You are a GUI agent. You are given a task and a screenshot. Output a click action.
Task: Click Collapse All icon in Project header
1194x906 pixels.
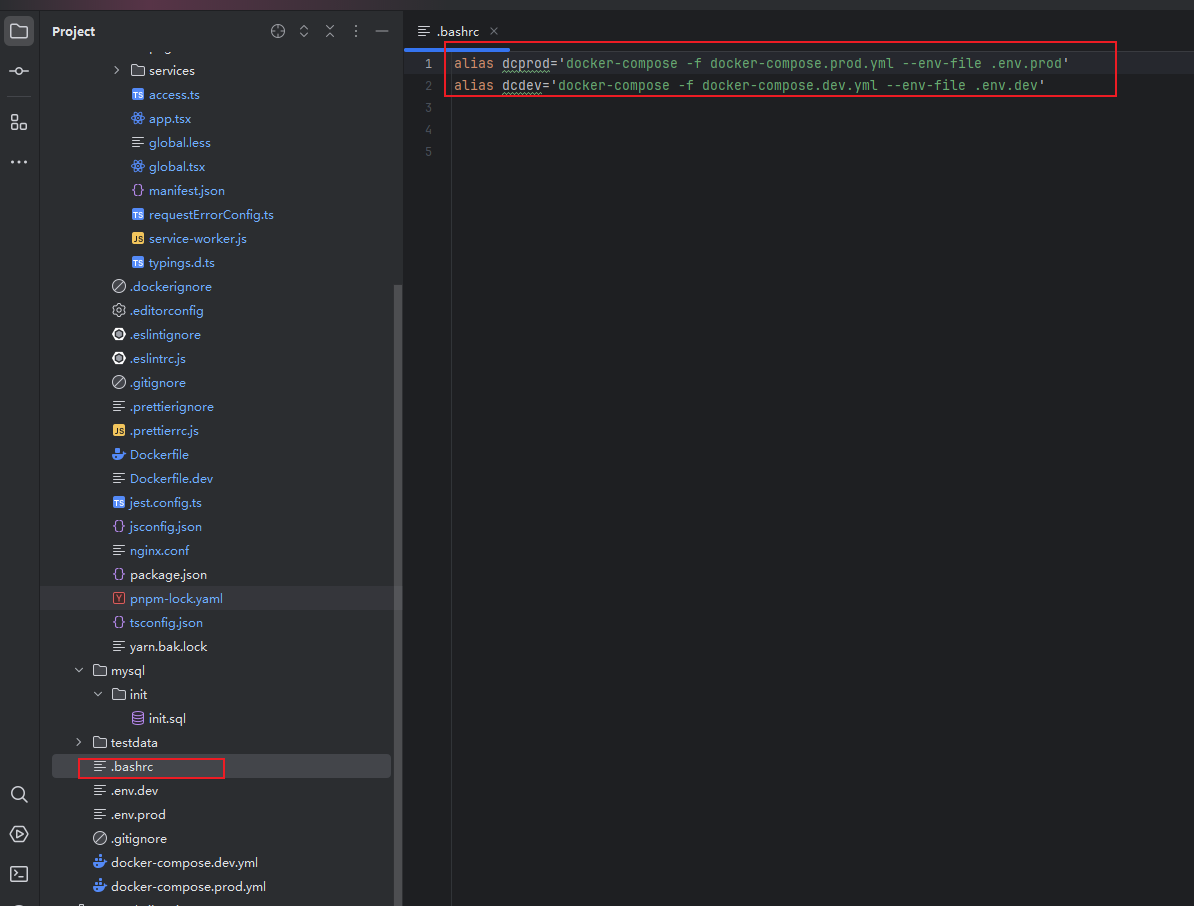click(x=330, y=31)
